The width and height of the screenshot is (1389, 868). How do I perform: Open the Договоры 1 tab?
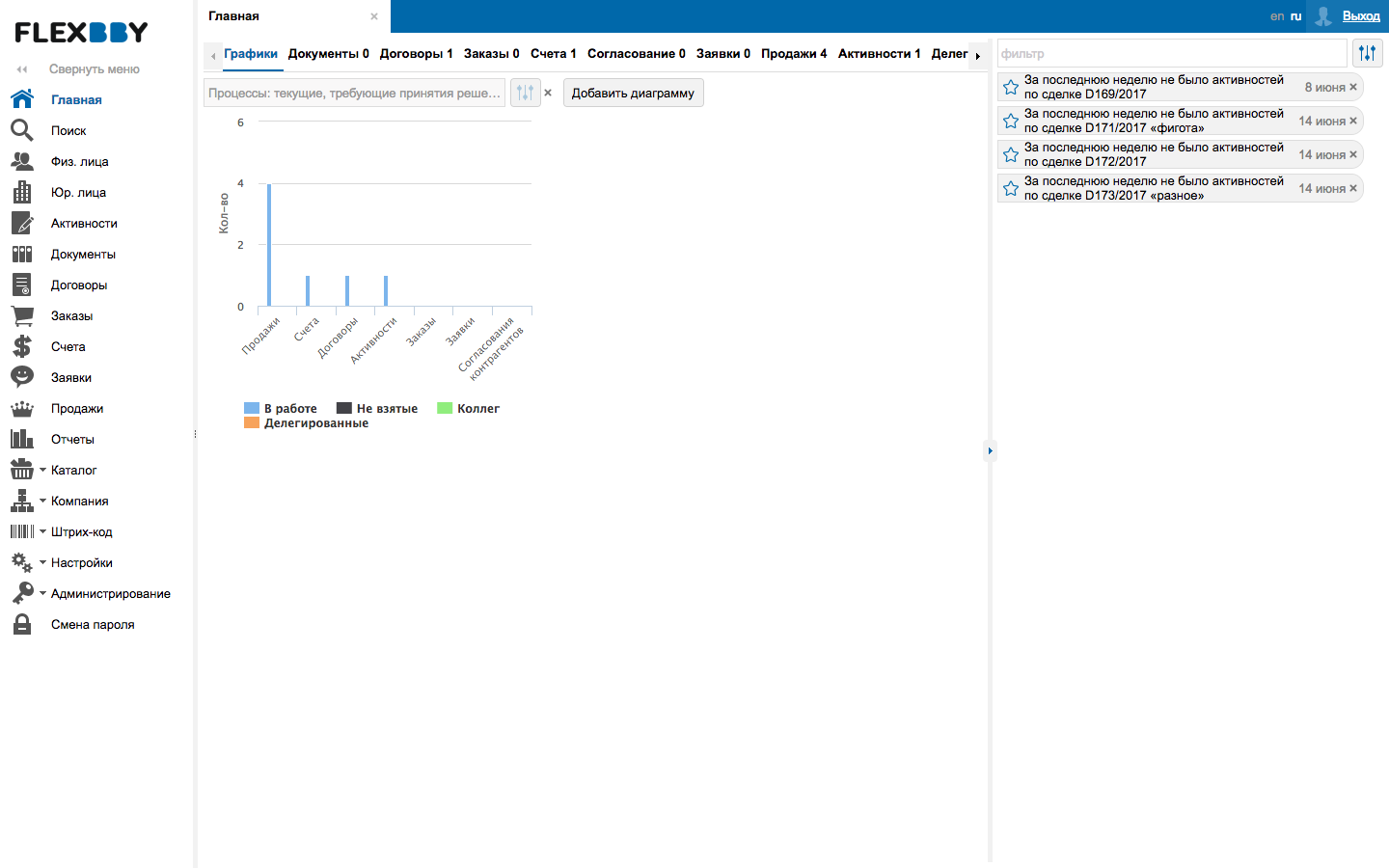416,54
